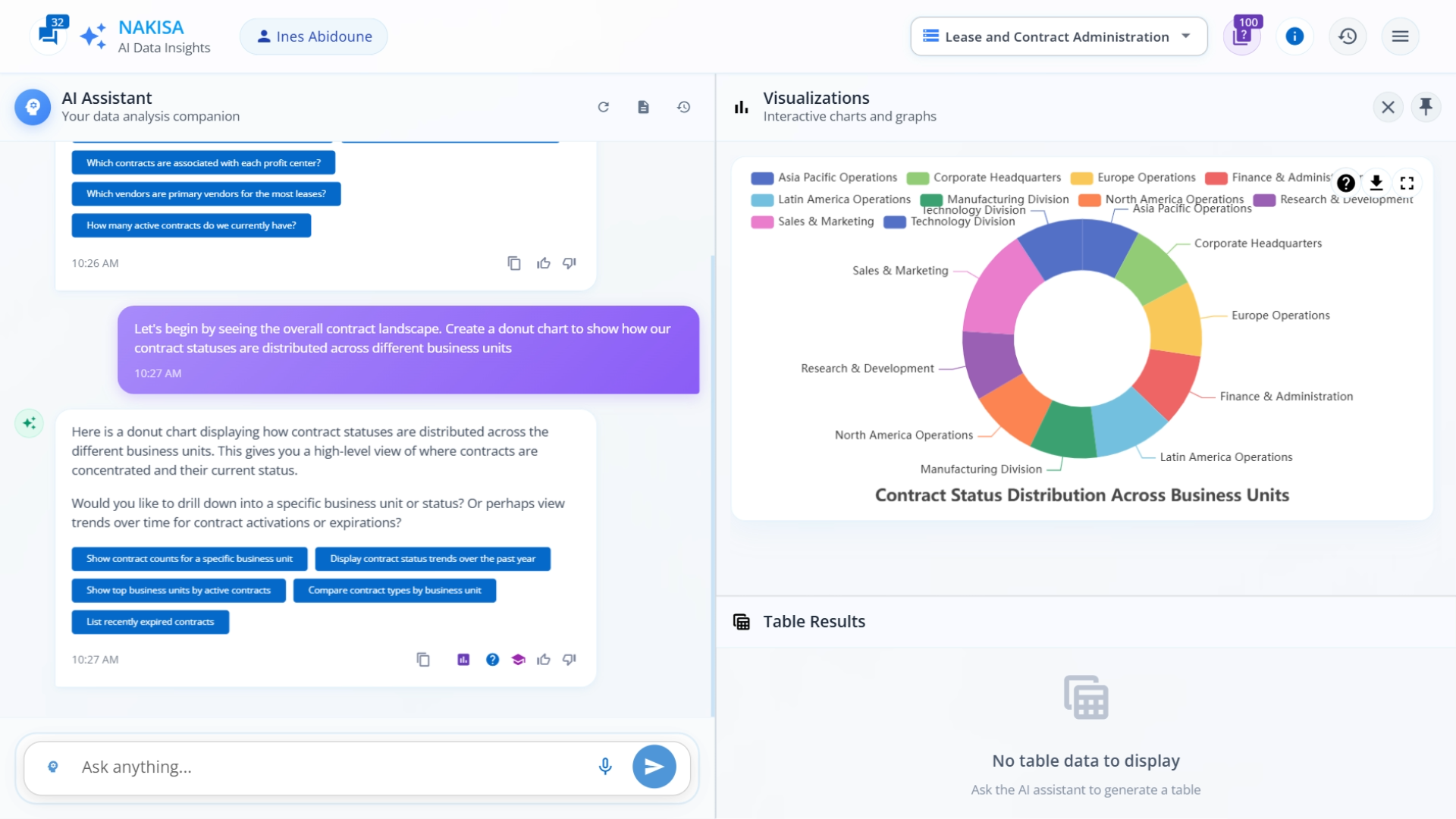Open the history icon in the top bar
Screen dimensions: 1456x819
point(1348,36)
